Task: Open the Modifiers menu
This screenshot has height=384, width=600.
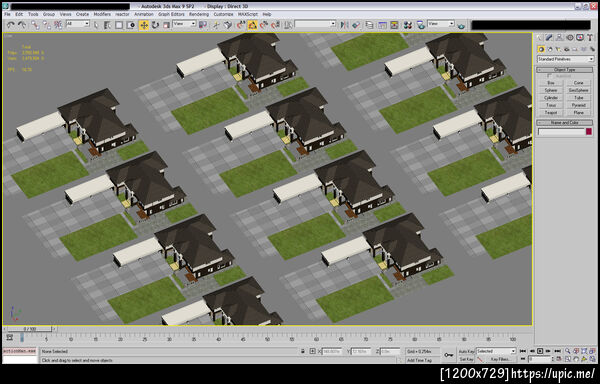Action: (x=102, y=14)
